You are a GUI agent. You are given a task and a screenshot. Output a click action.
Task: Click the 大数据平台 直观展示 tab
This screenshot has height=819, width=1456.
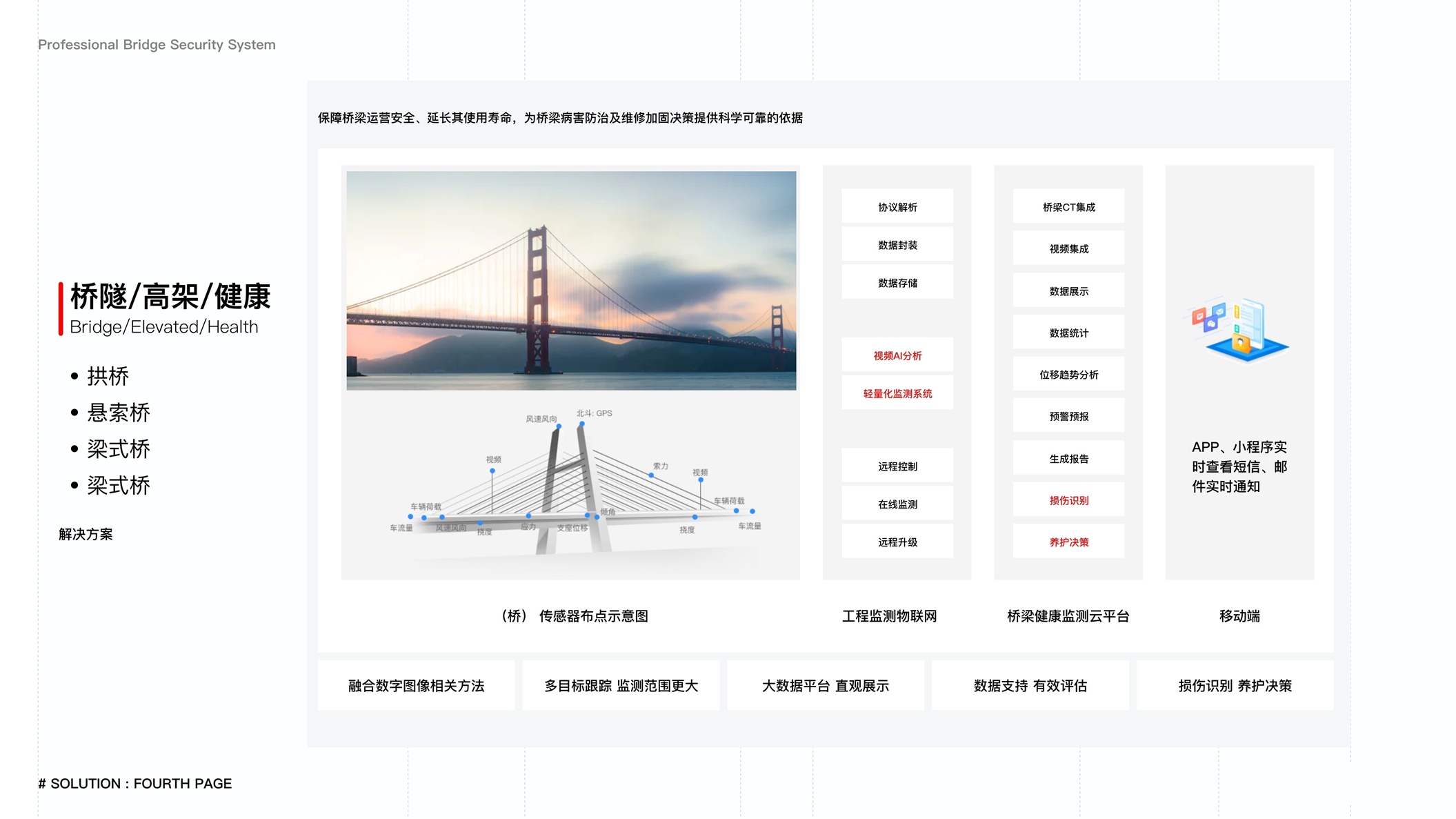[x=825, y=686]
